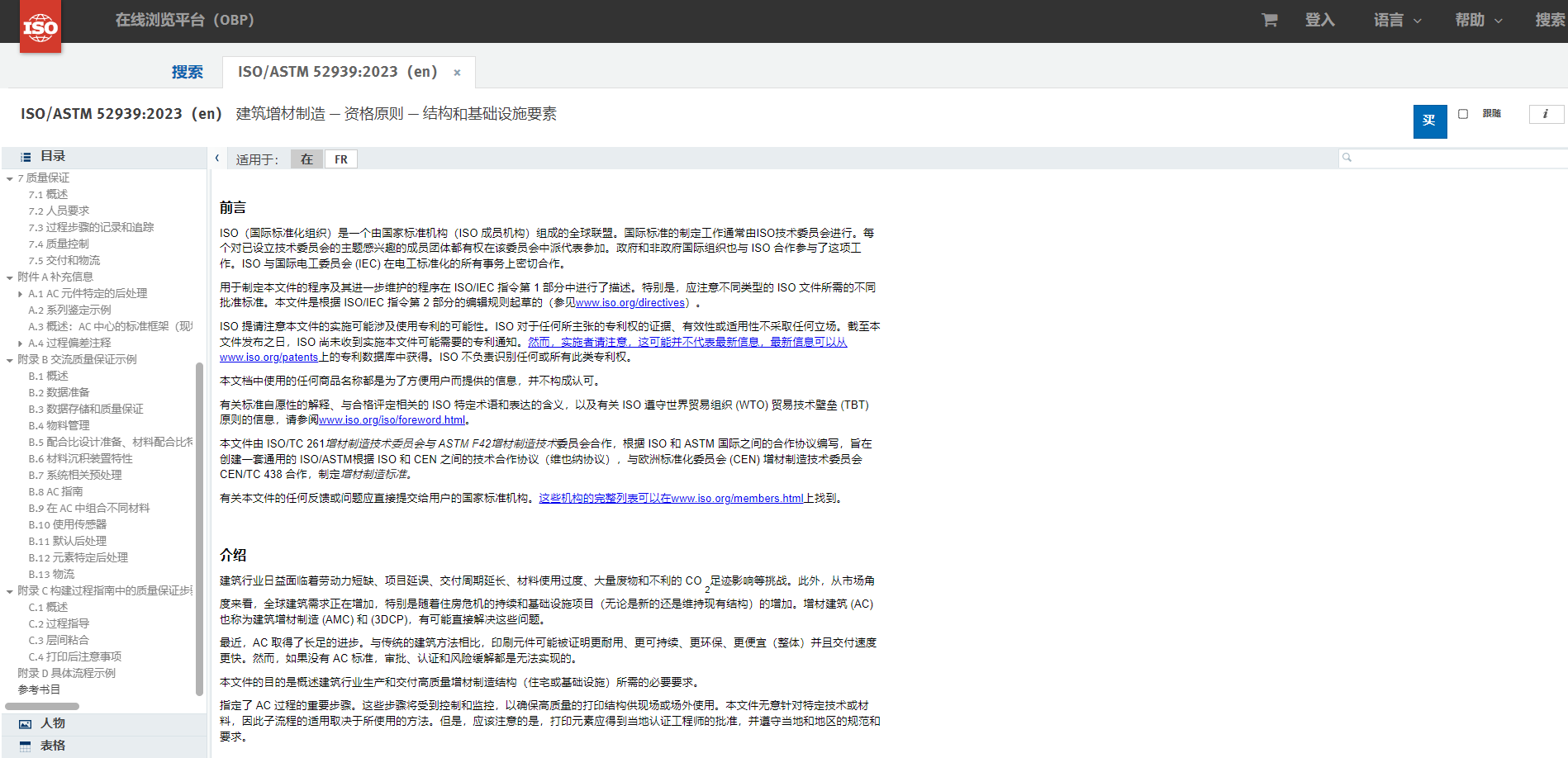Open www.iso.org/iso/foreword.html link

coord(392,420)
